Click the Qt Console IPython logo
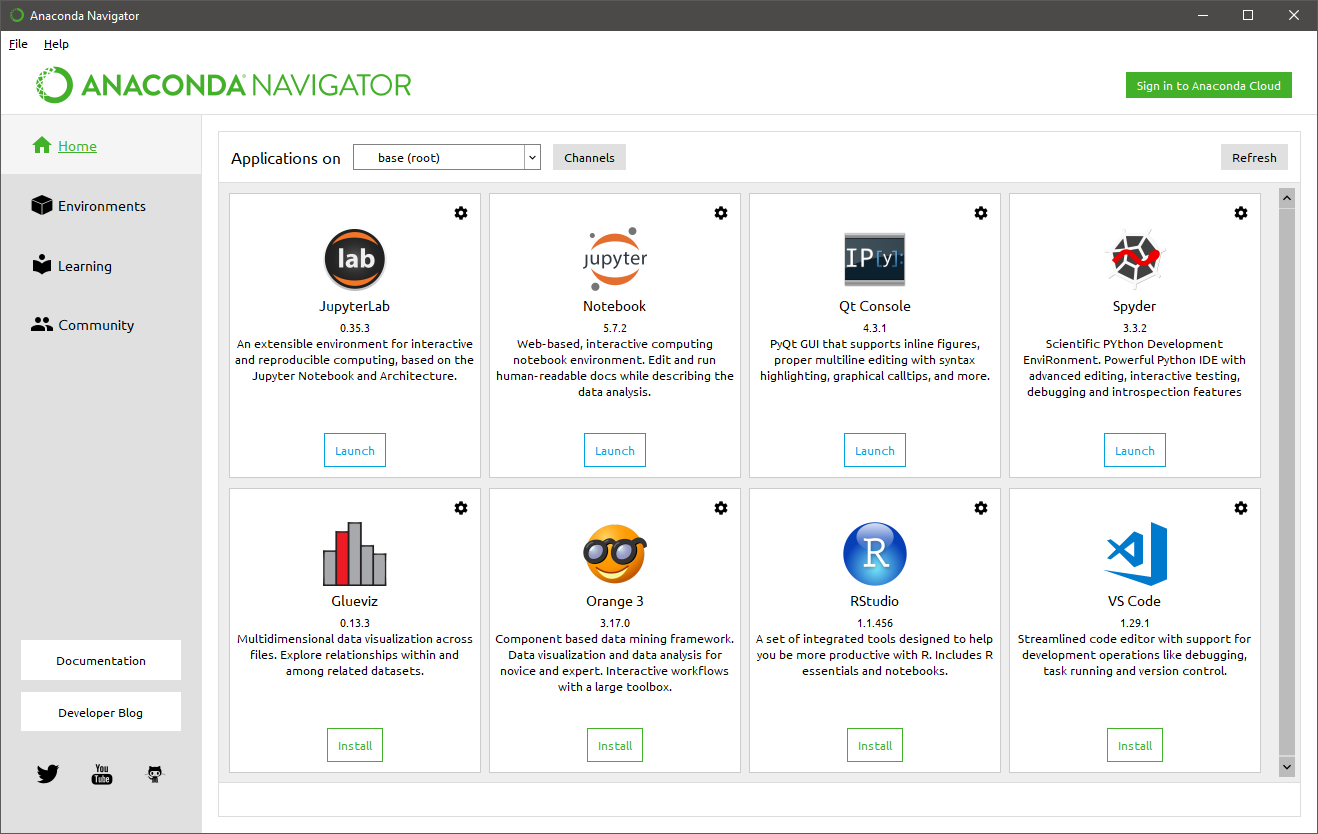This screenshot has height=834, width=1318. 875,259
